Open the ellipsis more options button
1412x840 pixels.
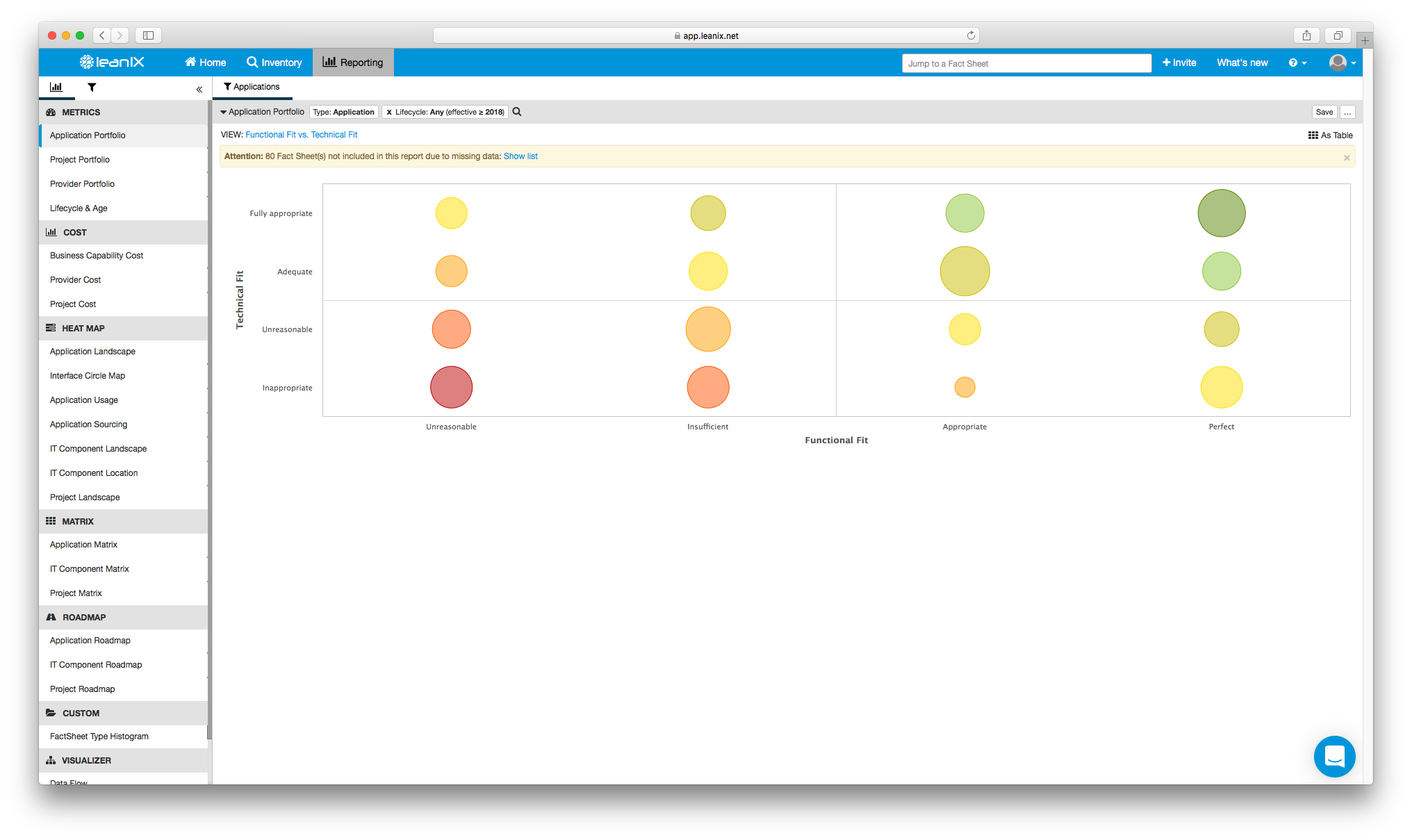(1347, 112)
